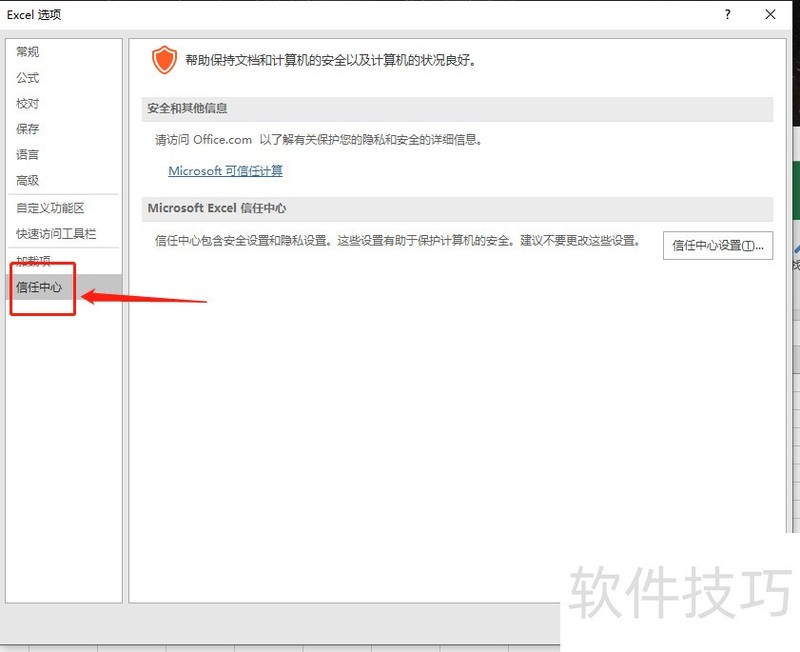The image size is (800, 652).
Task: Open the 公式 options page
Action: point(28,78)
